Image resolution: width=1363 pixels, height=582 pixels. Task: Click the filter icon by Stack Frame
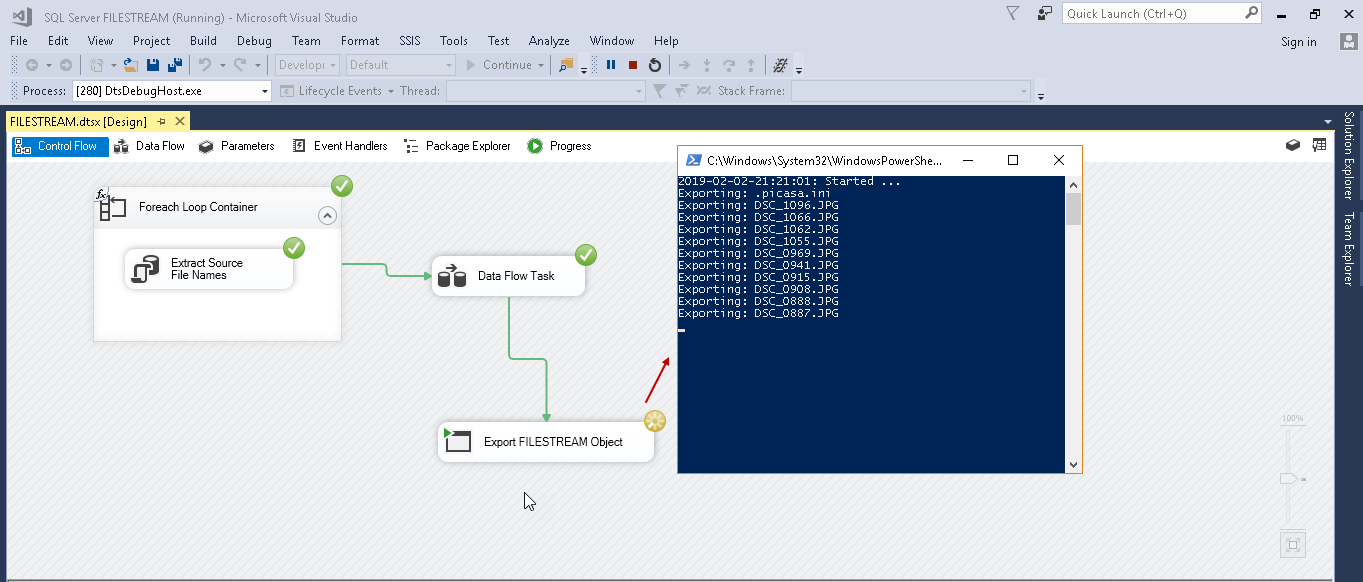click(659, 91)
